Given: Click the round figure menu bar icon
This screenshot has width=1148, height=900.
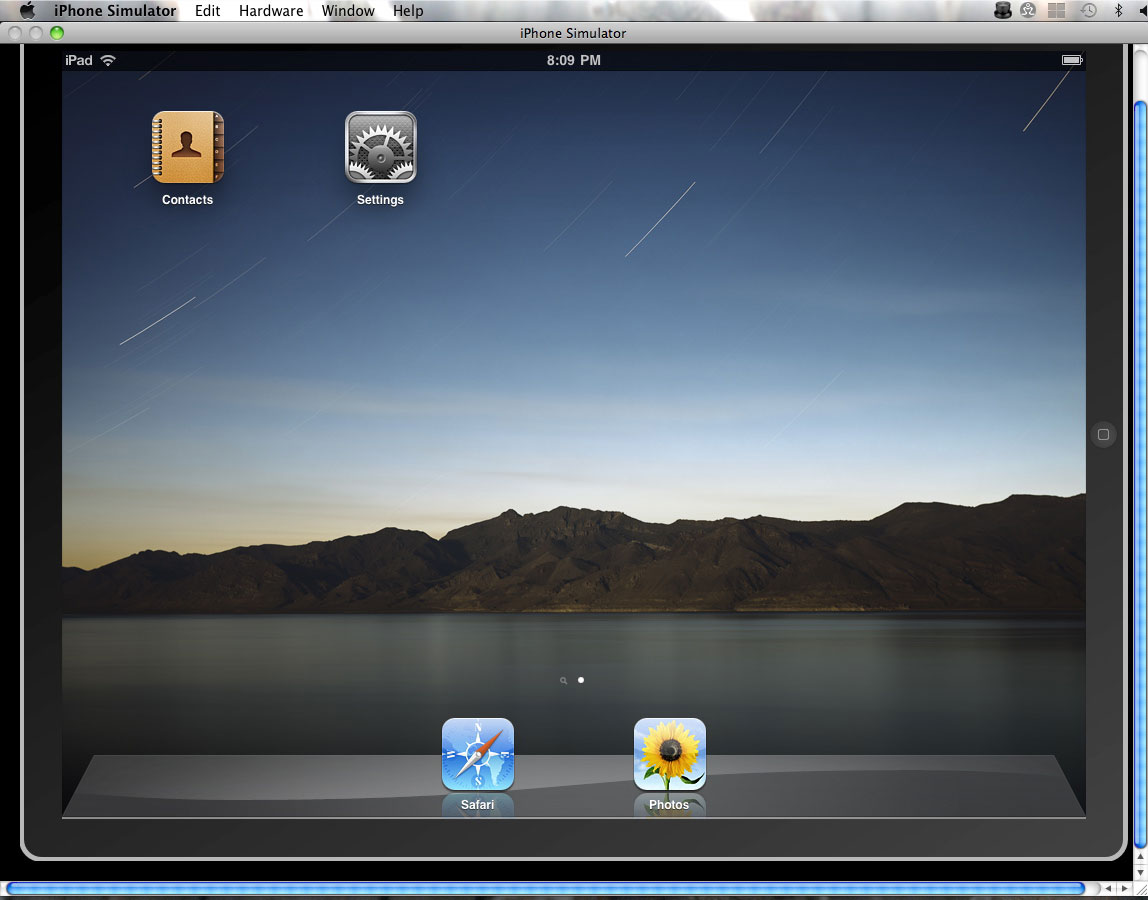Looking at the screenshot, I should click(1028, 10).
